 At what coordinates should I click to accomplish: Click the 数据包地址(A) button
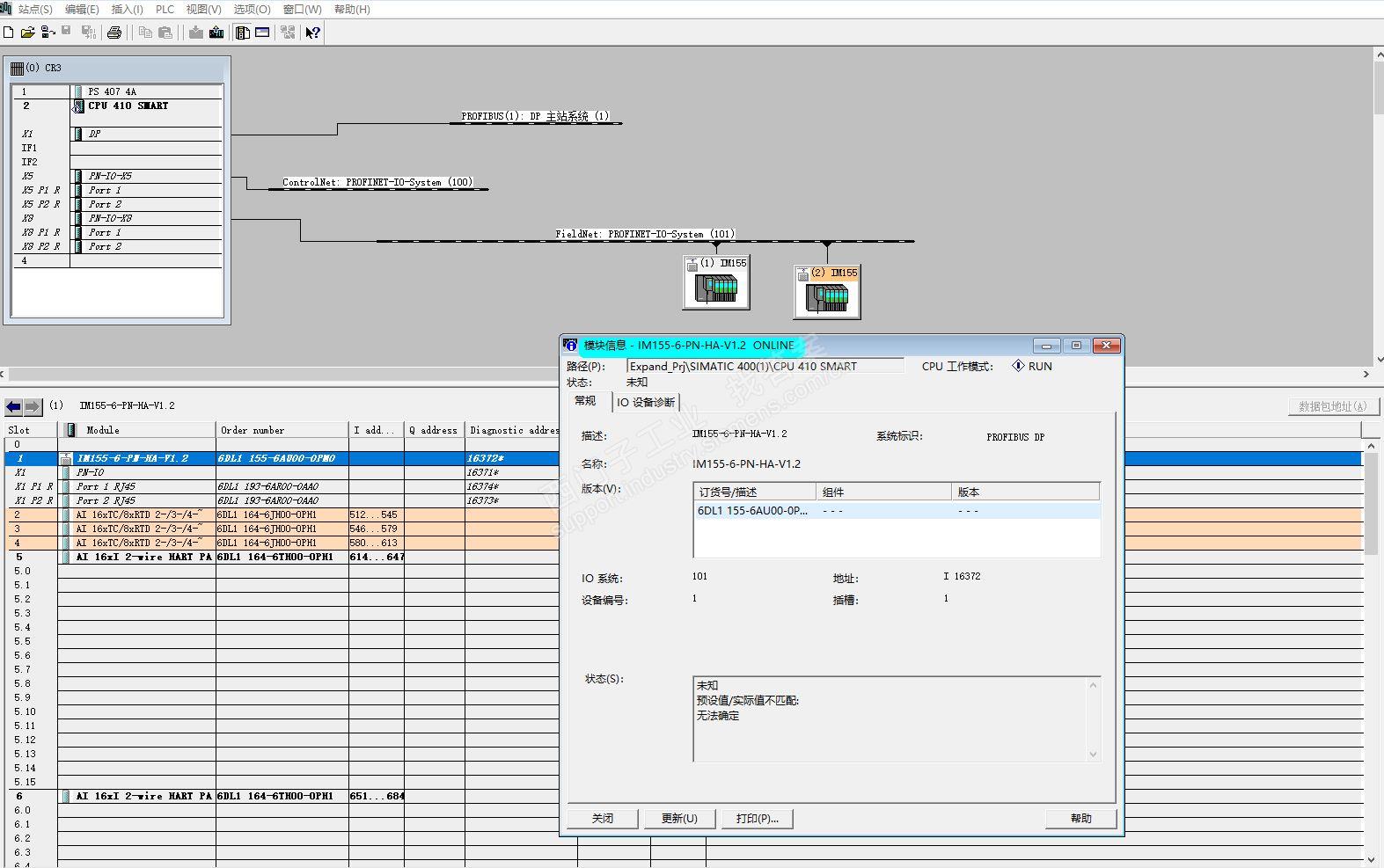[x=1333, y=406]
